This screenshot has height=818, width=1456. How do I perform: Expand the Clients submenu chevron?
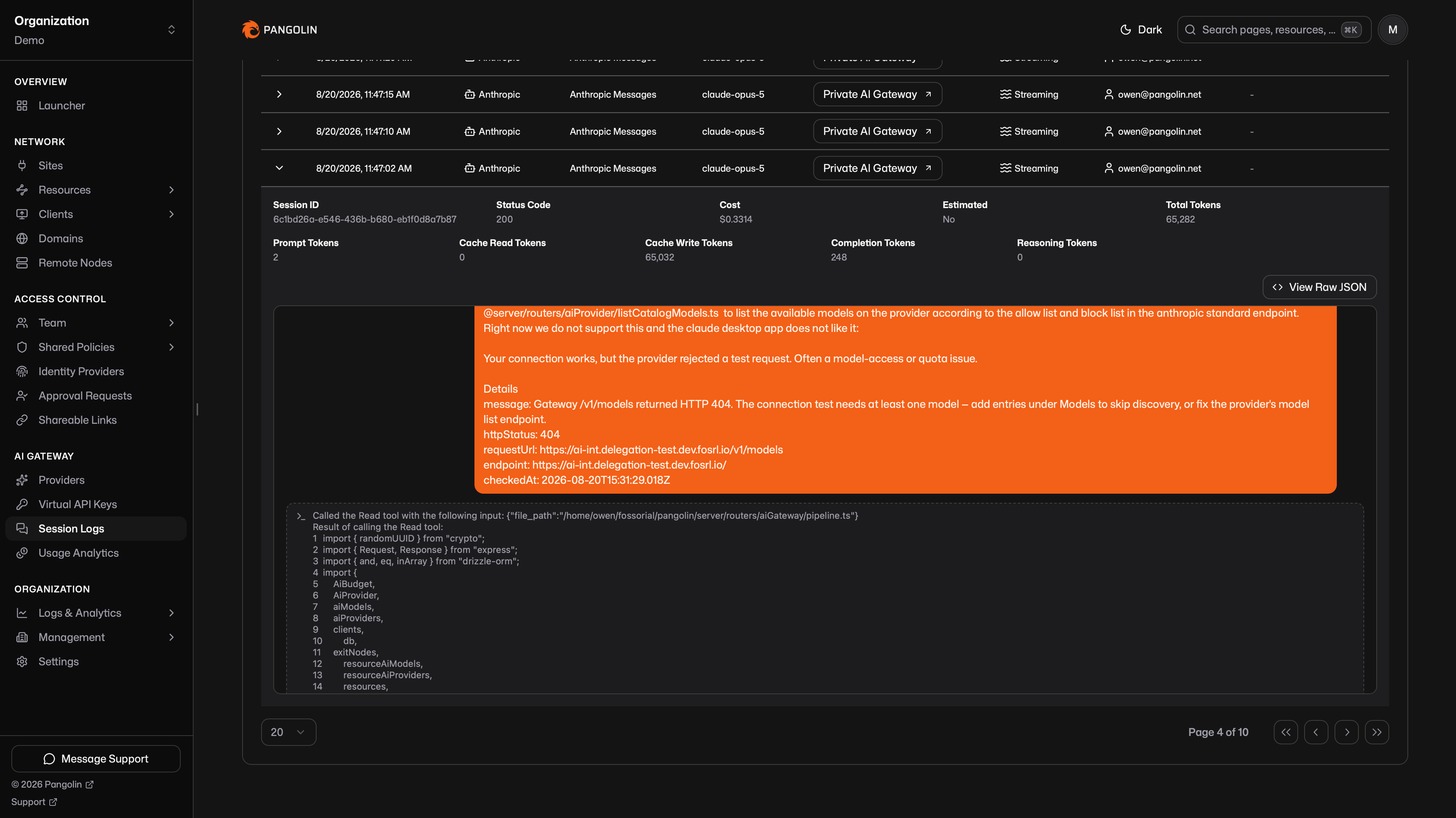171,215
